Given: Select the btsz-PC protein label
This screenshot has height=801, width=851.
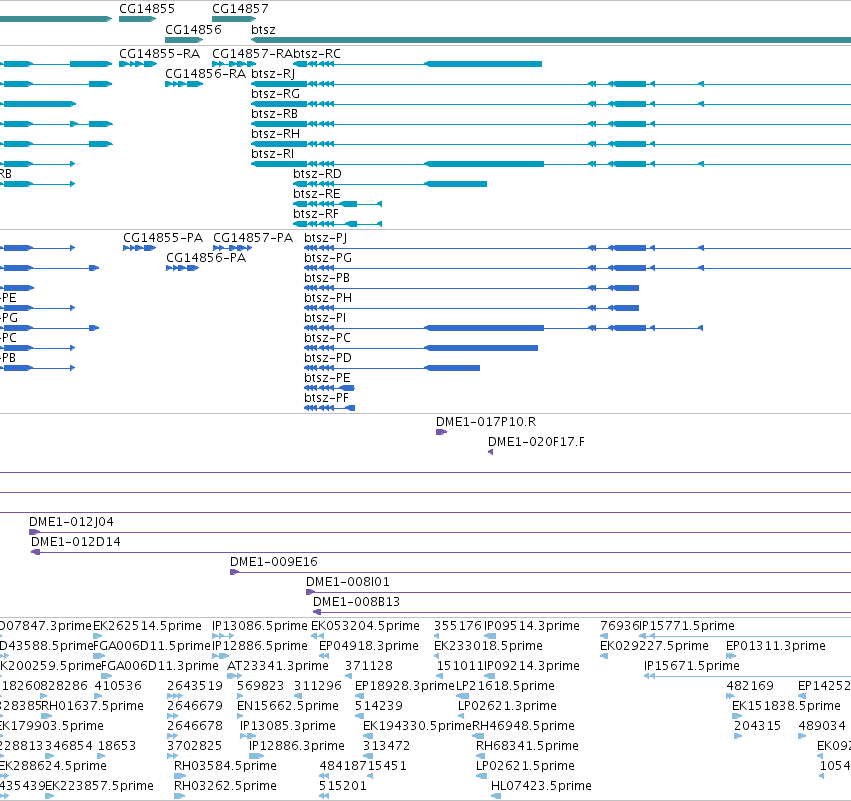Looking at the screenshot, I should tap(327, 338).
